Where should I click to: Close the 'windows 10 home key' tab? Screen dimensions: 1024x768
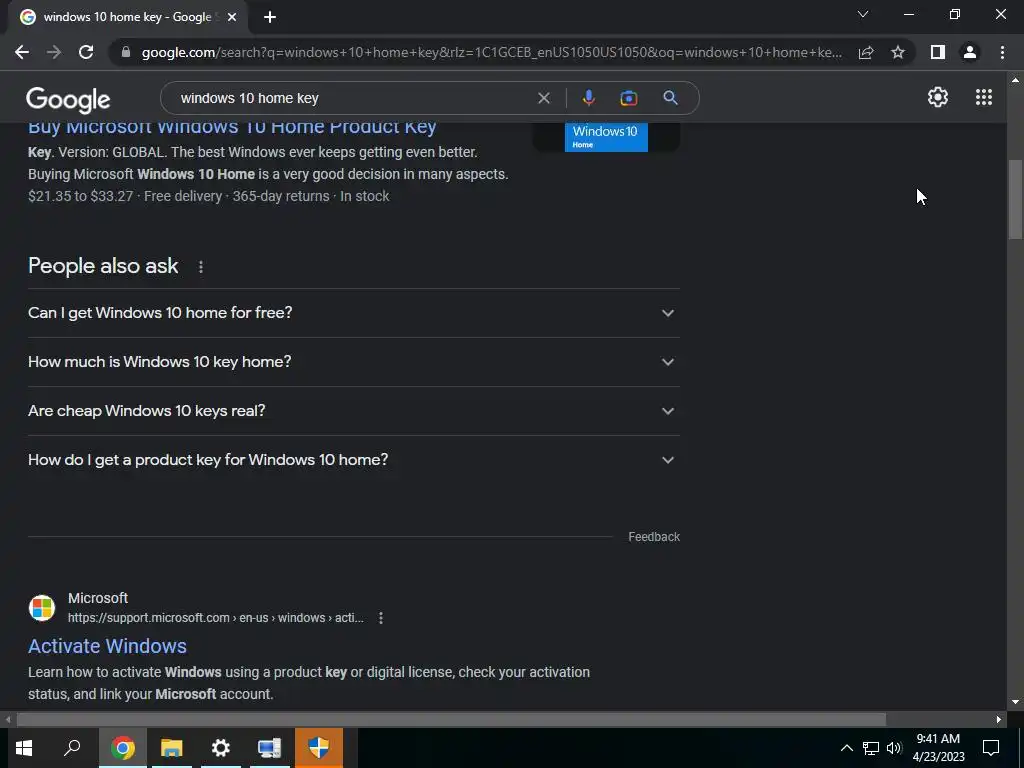pos(232,17)
